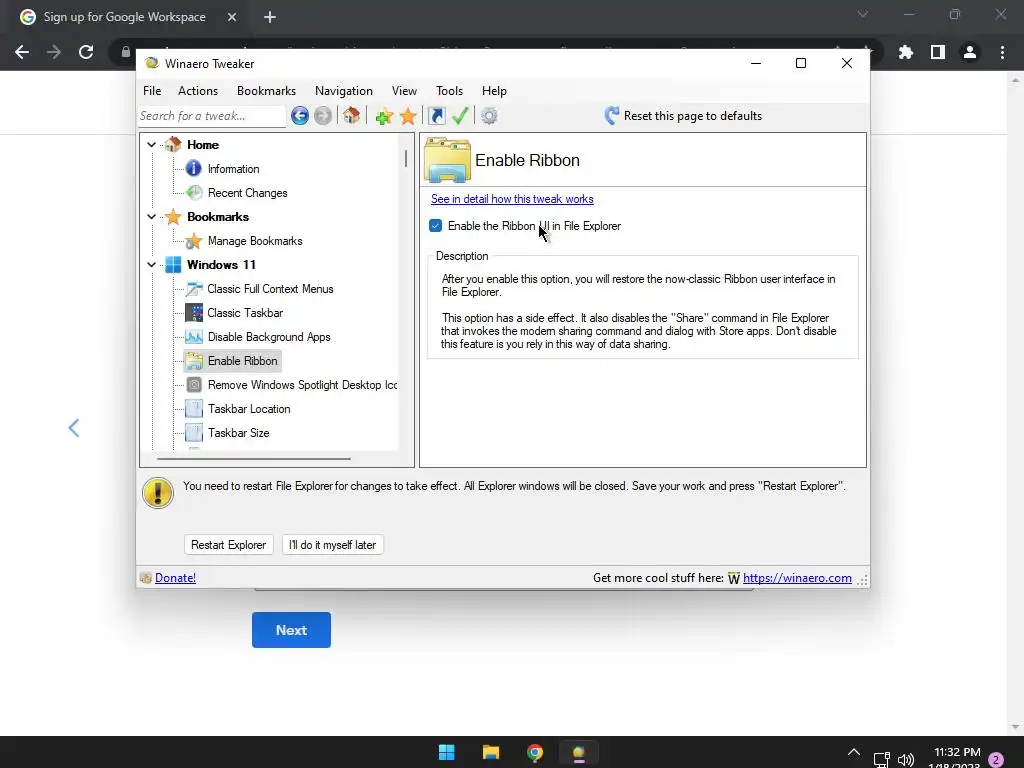Screen dimensions: 1024x768
Task: Click the volume icon in system tray
Action: [x=906, y=760]
